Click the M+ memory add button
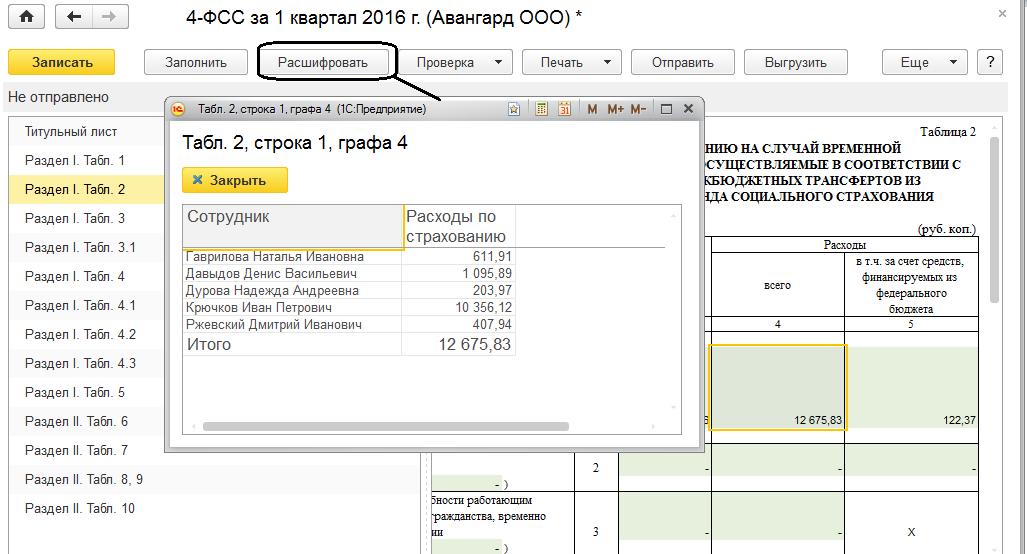The image size is (1027, 554). 615,109
